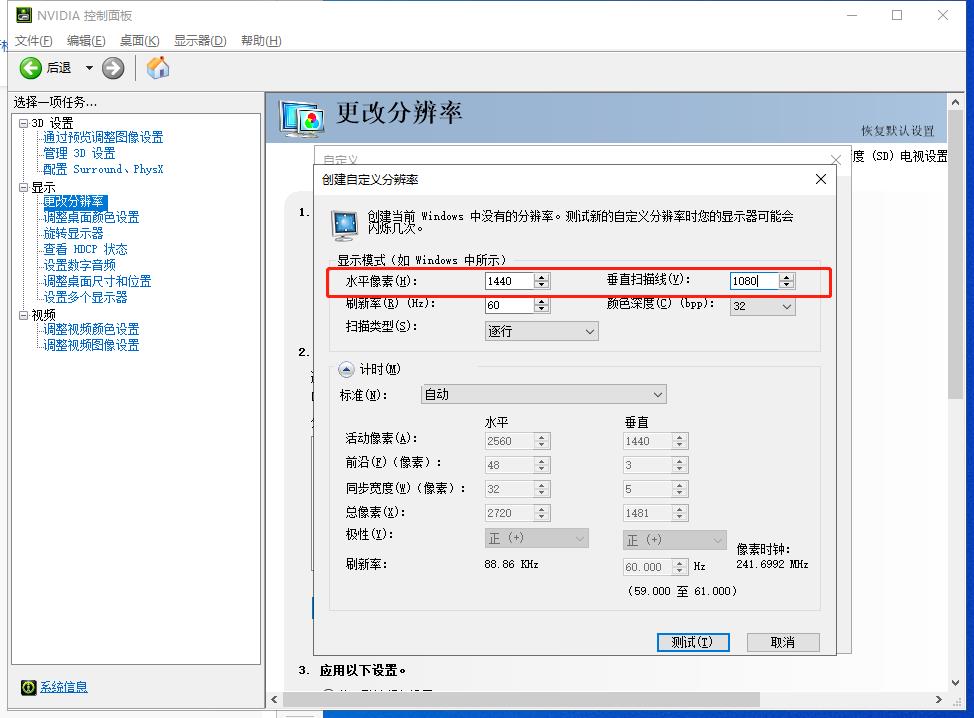Click the green Back navigation arrow
This screenshot has width=974, height=718.
click(30, 68)
